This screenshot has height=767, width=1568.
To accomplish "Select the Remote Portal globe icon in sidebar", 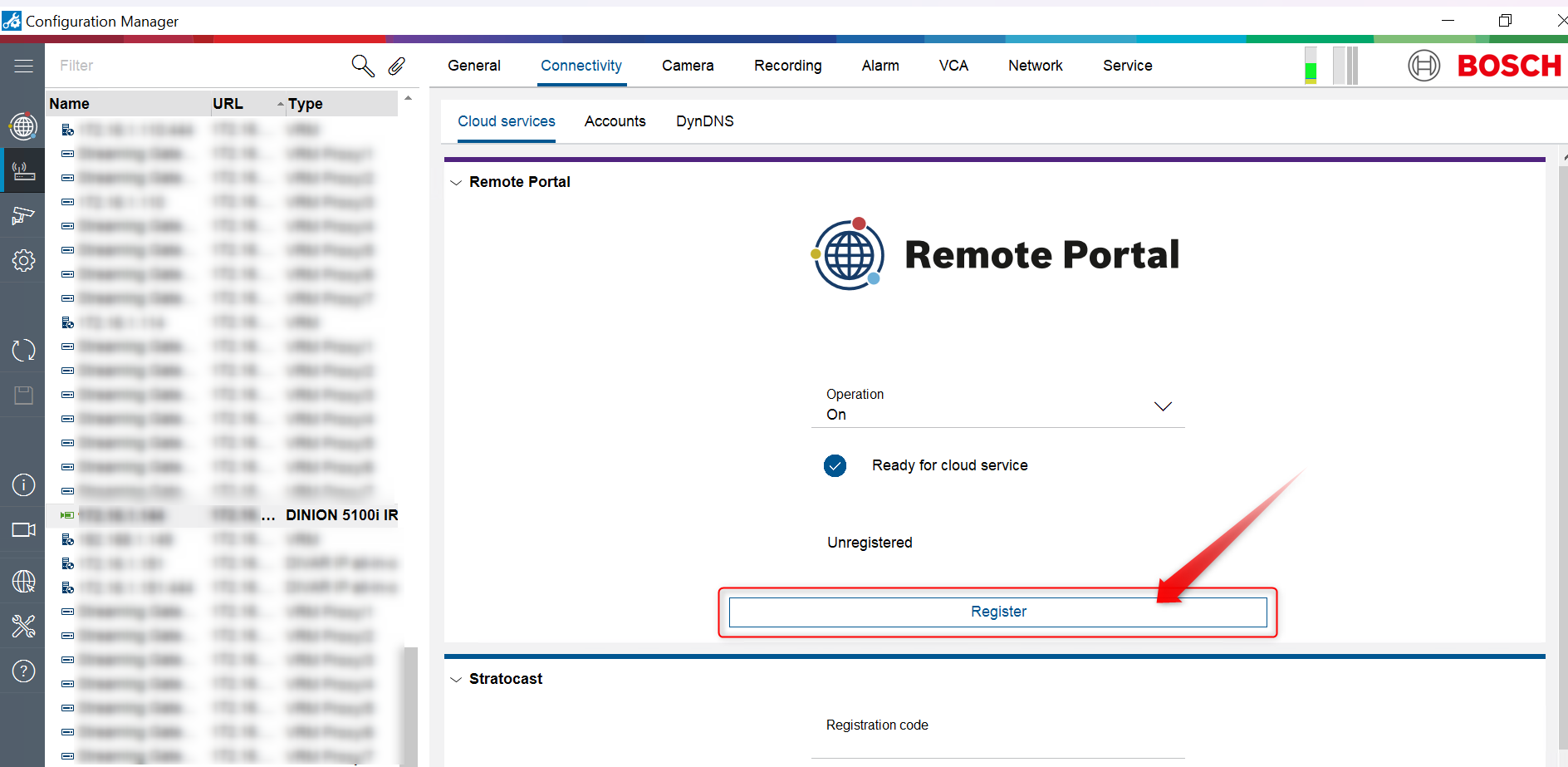I will coord(23,126).
